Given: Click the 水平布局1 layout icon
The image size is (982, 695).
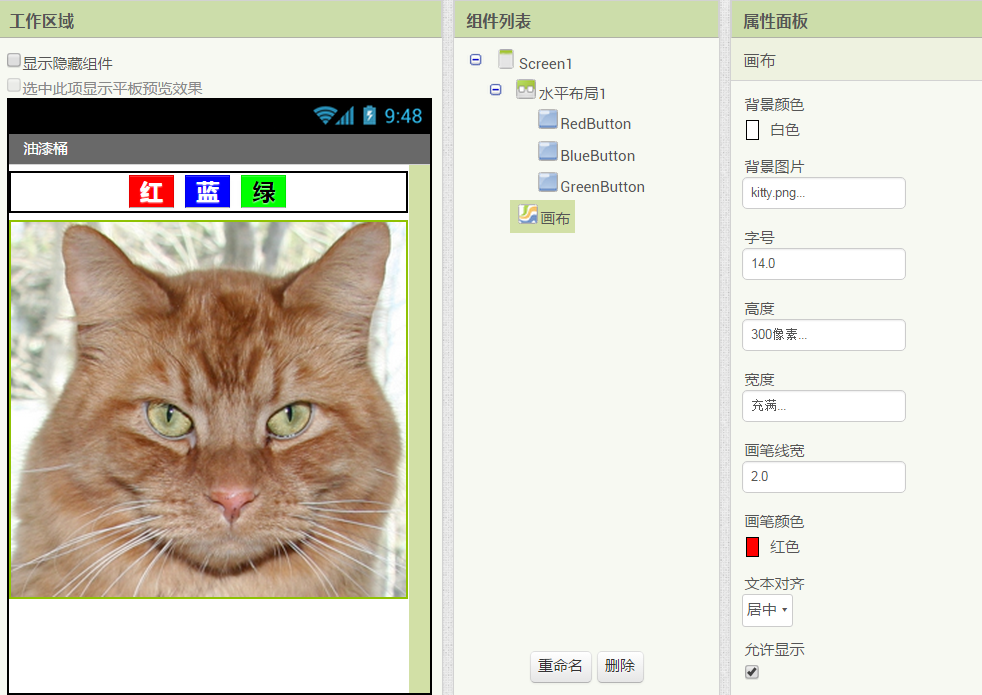Looking at the screenshot, I should pyautogui.click(x=526, y=90).
